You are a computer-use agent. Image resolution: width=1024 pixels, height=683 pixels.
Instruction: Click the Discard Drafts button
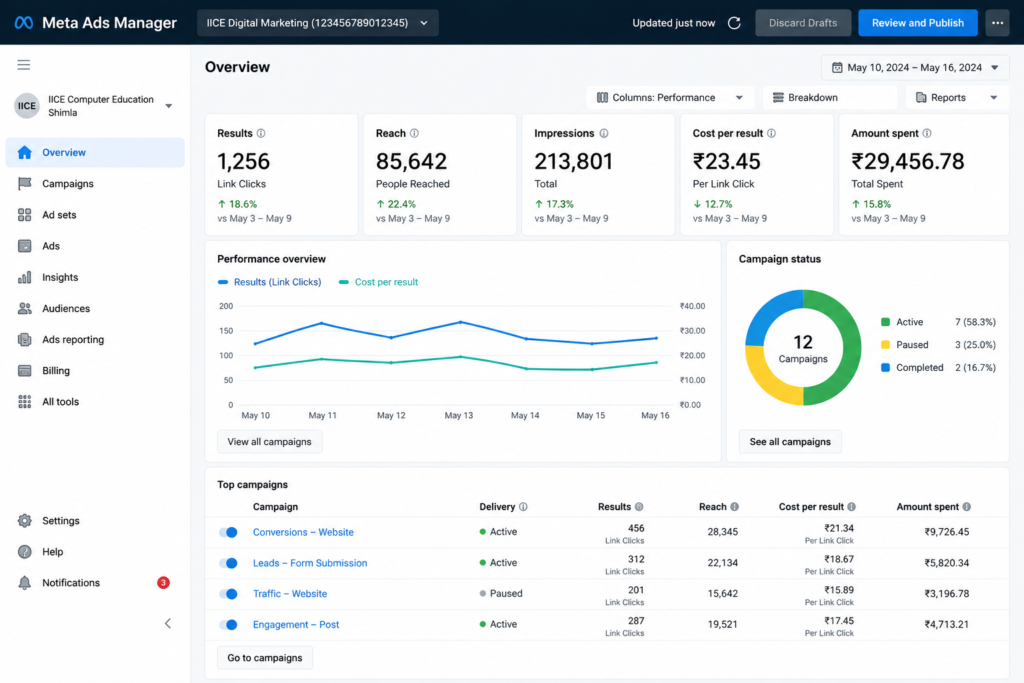point(803,23)
